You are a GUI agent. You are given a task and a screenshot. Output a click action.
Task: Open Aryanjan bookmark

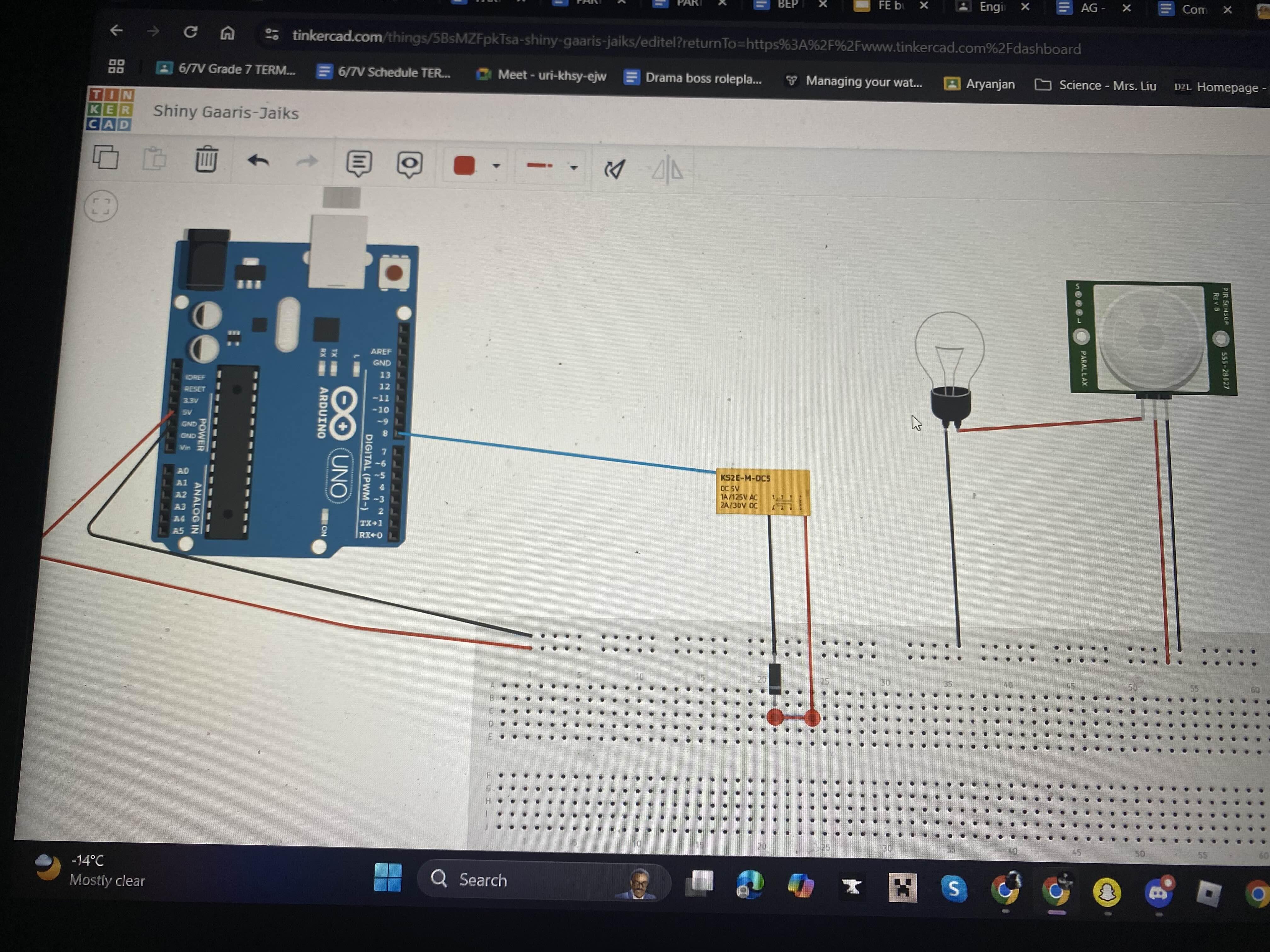[x=980, y=84]
